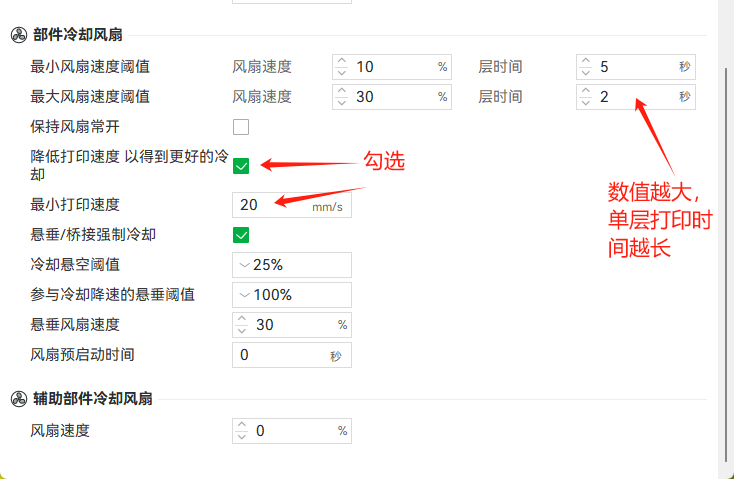Toggle the 悬垂/桥接强制冷却 checkbox
The width and height of the screenshot is (734, 479).
(x=241, y=235)
